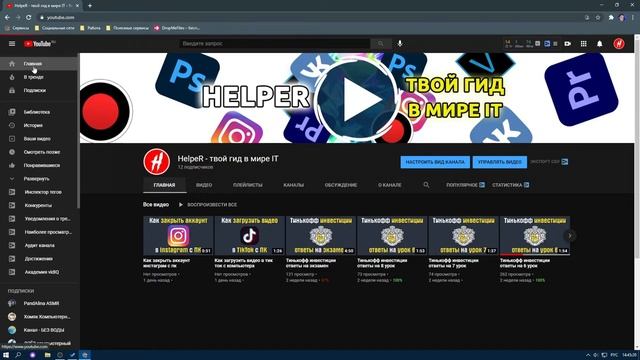
Task: Click ЭКСПОРТ CSV vidIQ link
Action: pyautogui.click(x=549, y=162)
